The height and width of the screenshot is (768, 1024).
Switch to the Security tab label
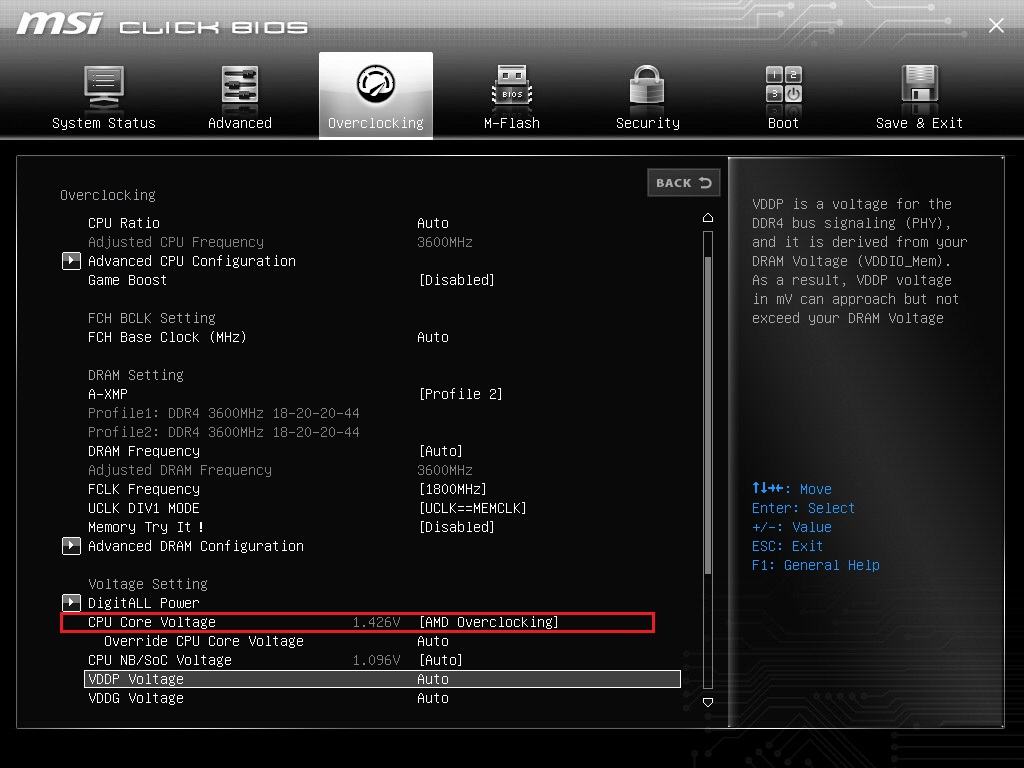(647, 123)
